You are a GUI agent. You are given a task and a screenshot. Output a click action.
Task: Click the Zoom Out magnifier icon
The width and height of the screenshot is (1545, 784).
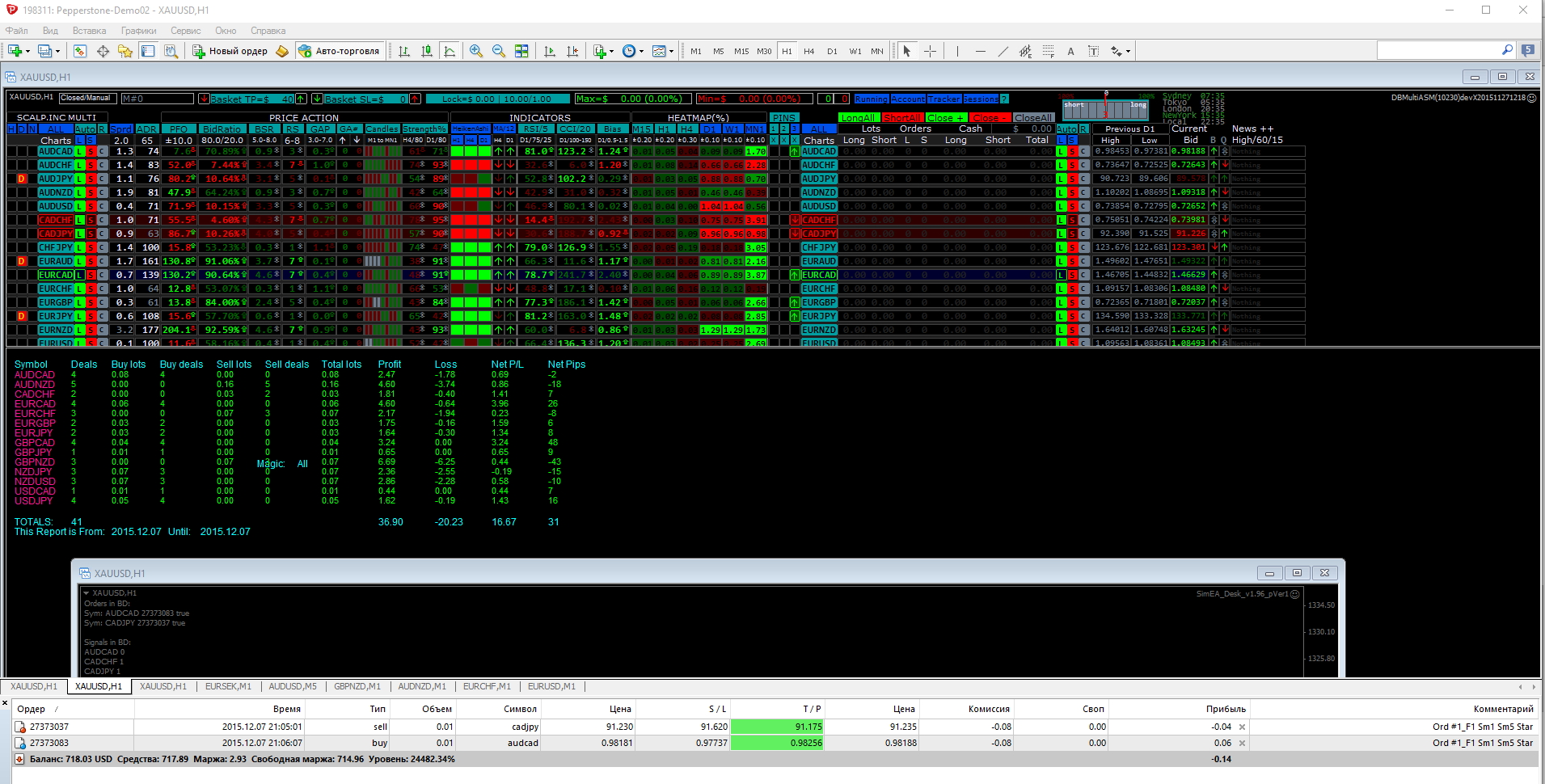499,51
